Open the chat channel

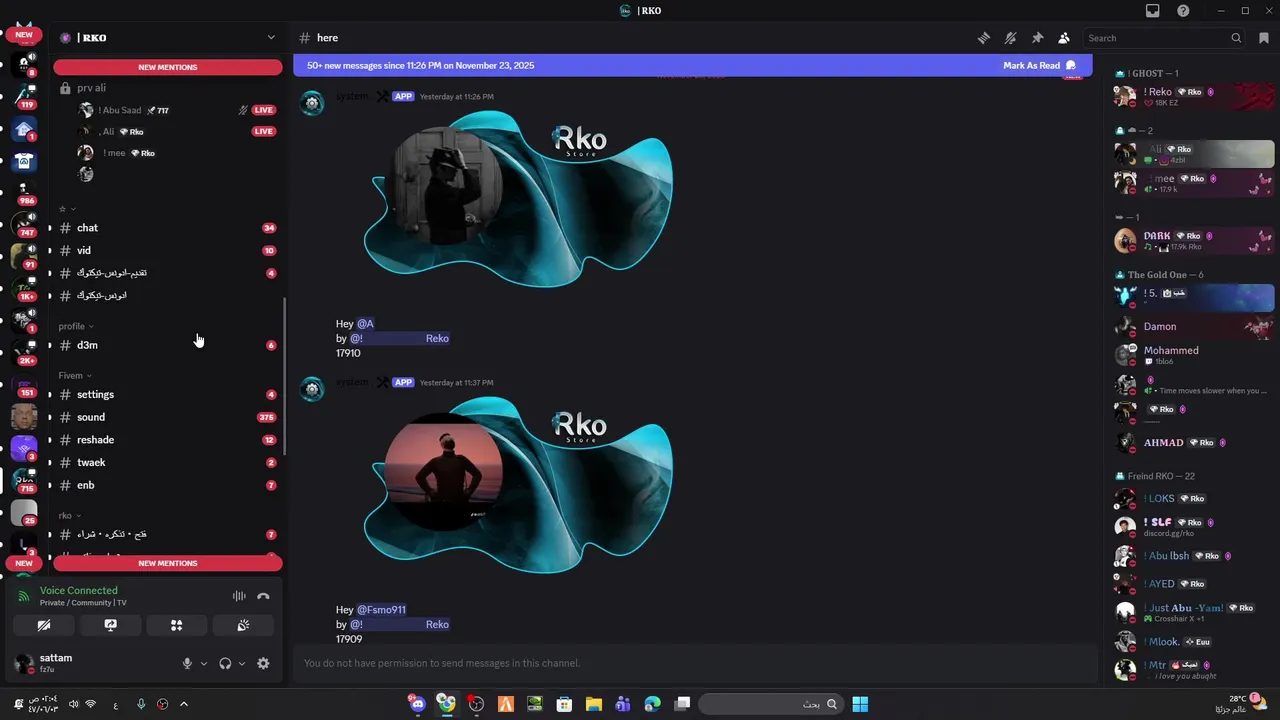[168, 228]
